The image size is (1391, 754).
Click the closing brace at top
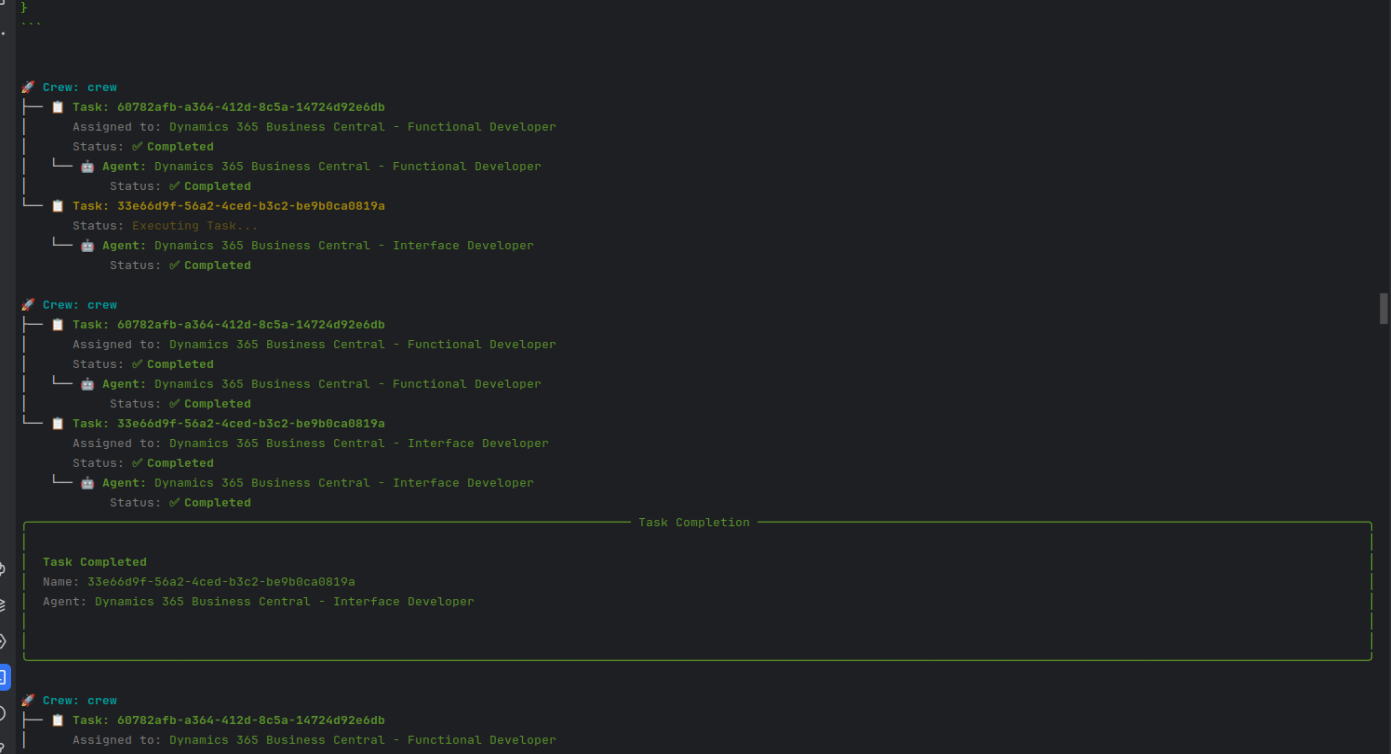24,6
